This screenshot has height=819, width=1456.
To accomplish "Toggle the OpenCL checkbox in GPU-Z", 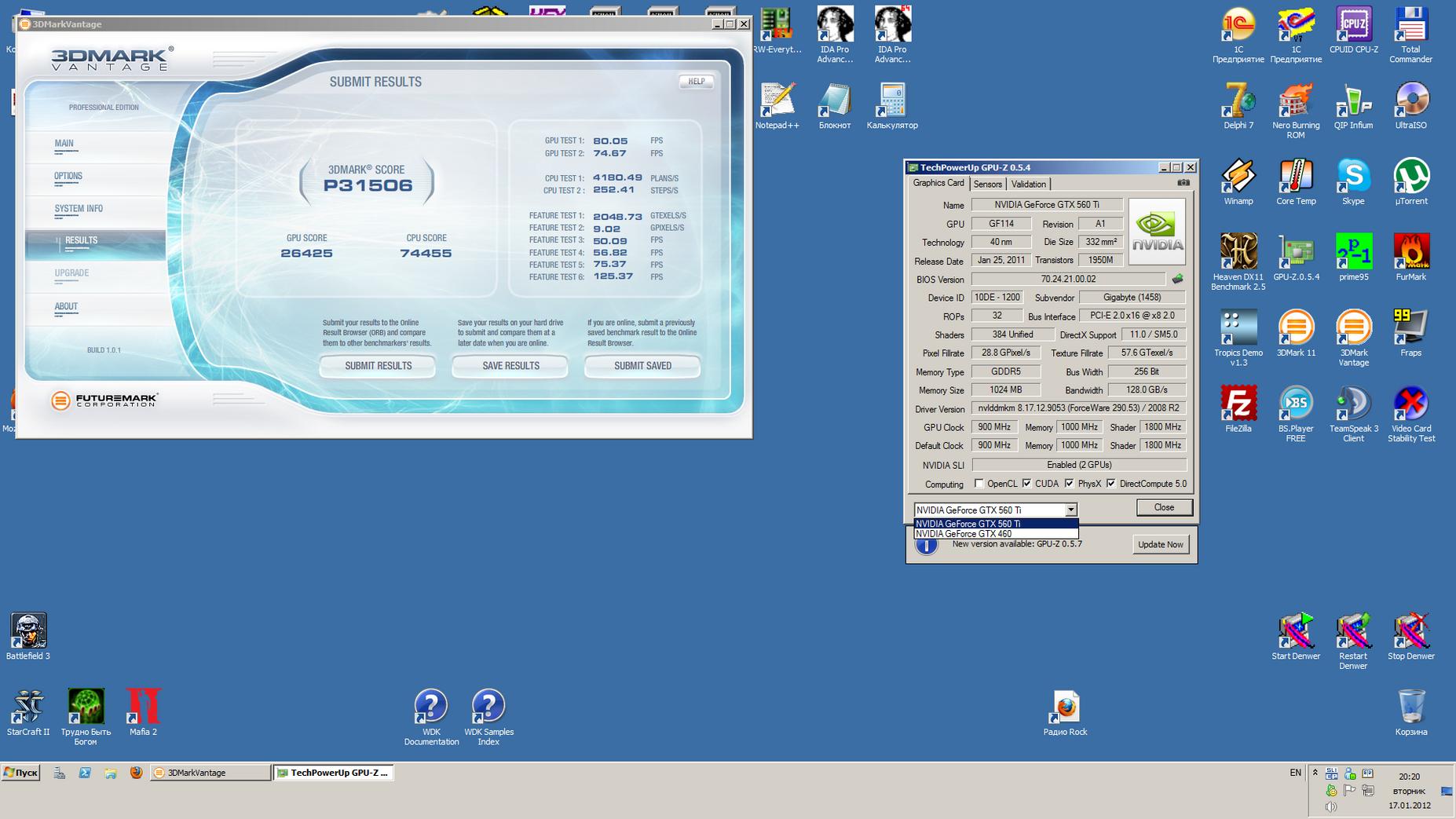I will (x=979, y=484).
